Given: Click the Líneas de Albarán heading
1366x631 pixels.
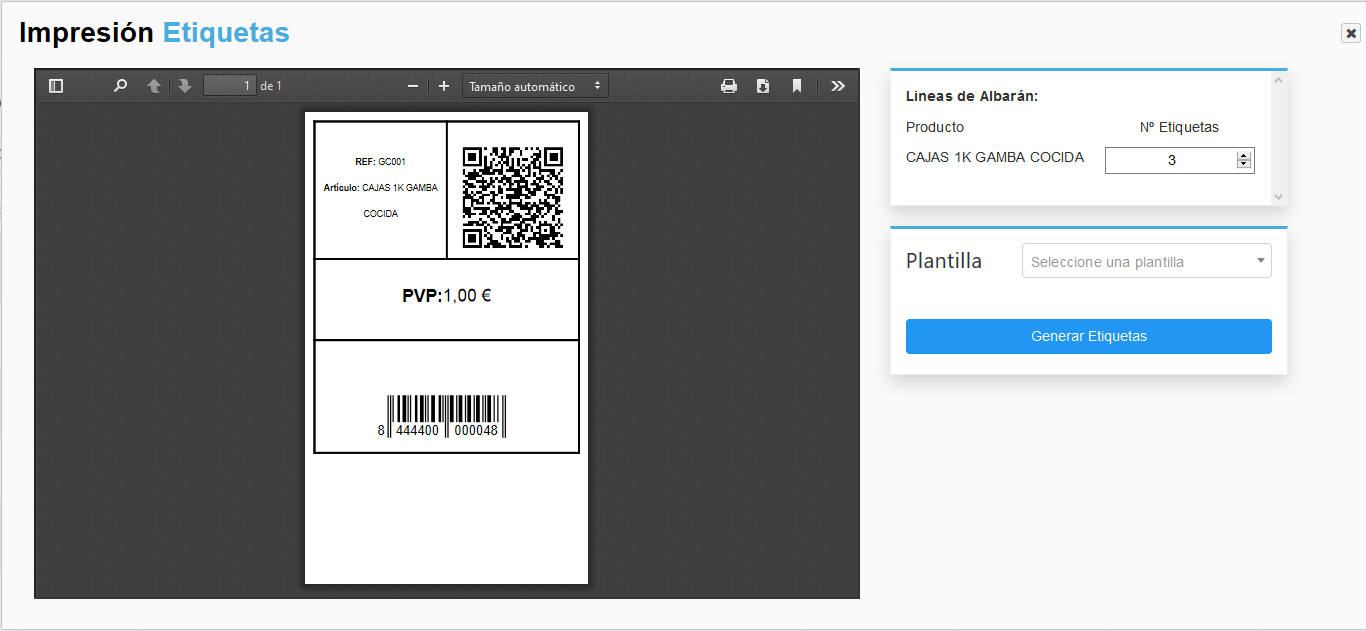Looking at the screenshot, I should [x=972, y=96].
